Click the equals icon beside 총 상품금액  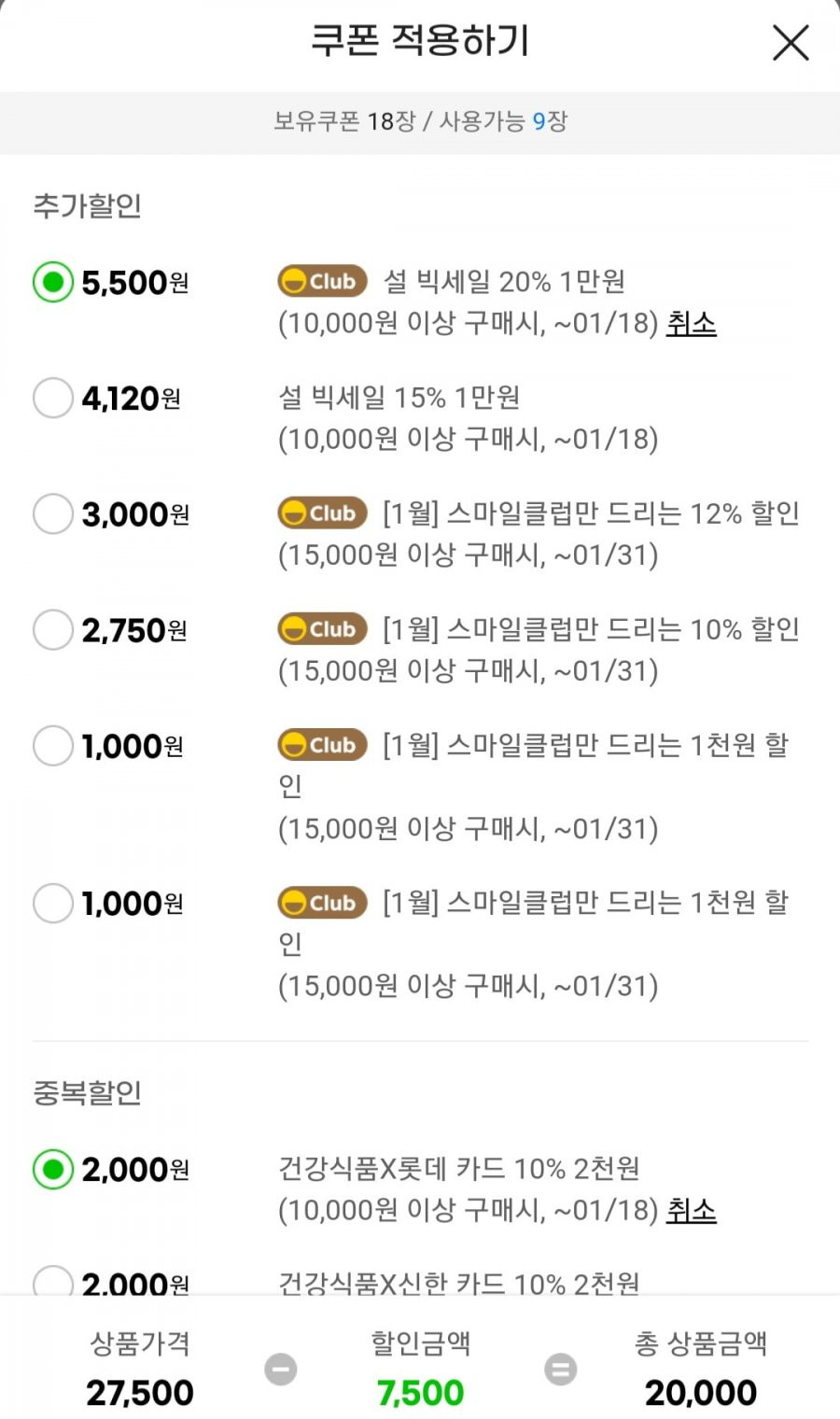pos(560,1370)
